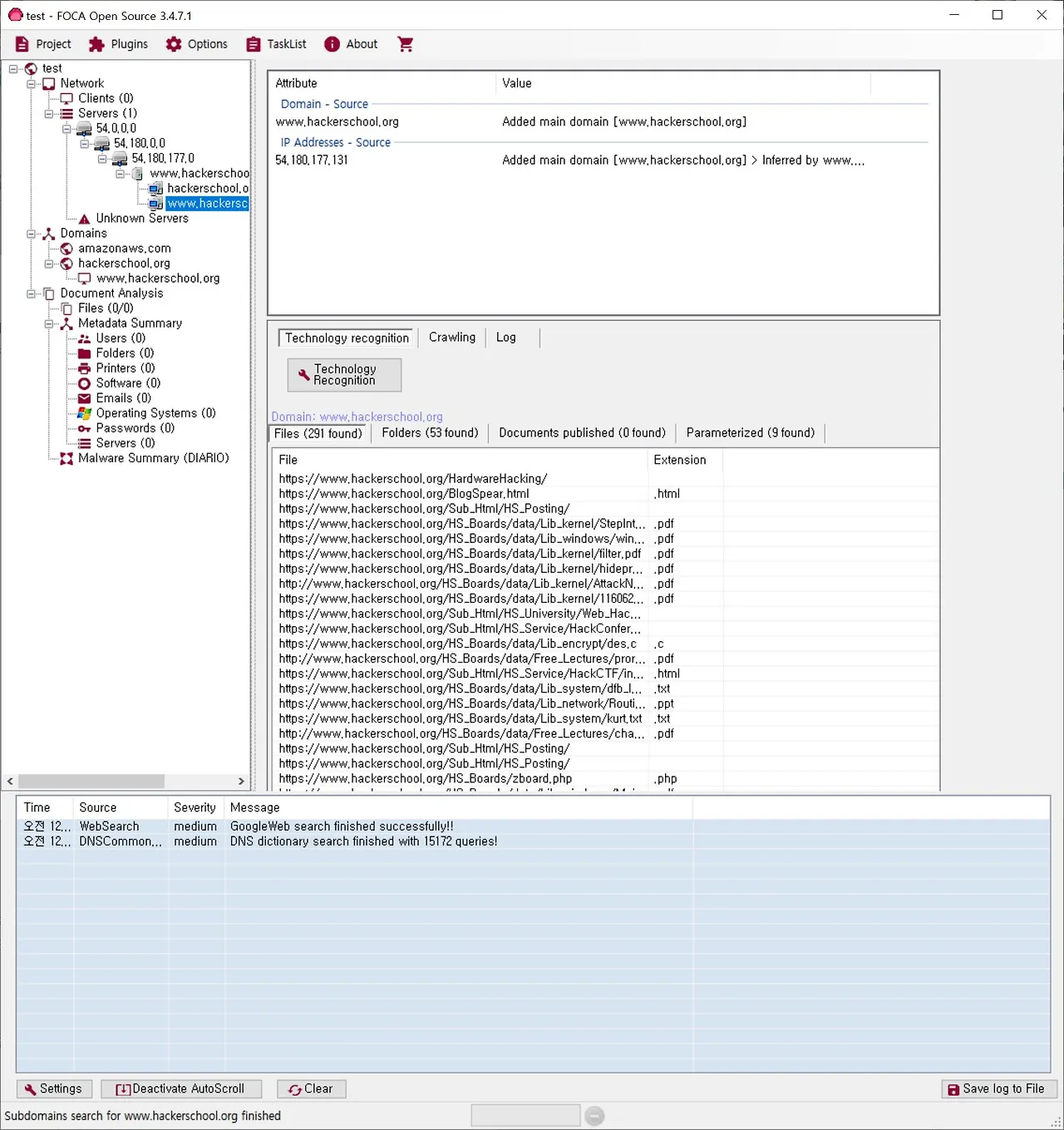
Task: Click the tree panel horizontal scrollbar thumb
Action: [x=91, y=782]
